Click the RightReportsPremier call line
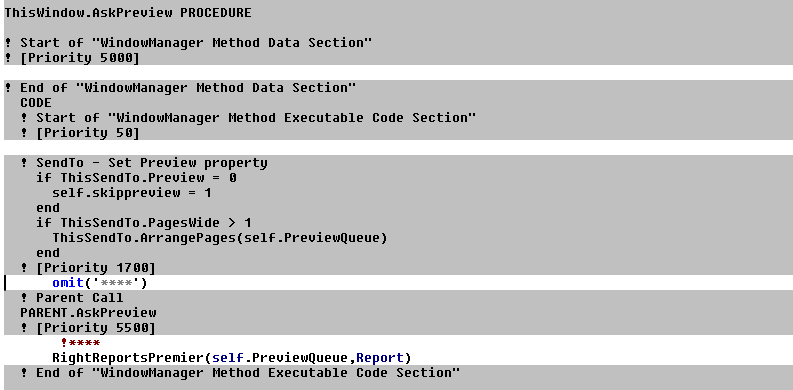This screenshot has width=793, height=390. (x=232, y=358)
